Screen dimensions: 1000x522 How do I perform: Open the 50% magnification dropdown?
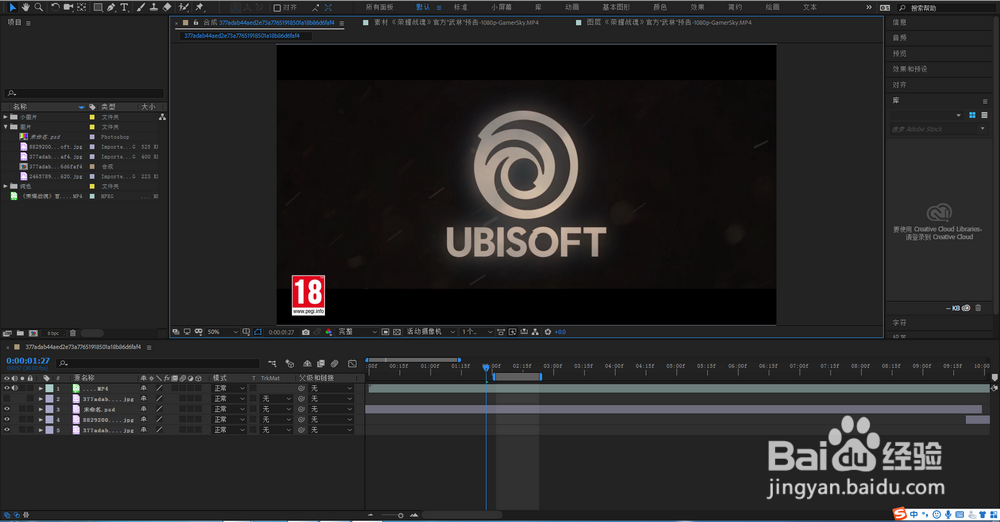coord(223,332)
